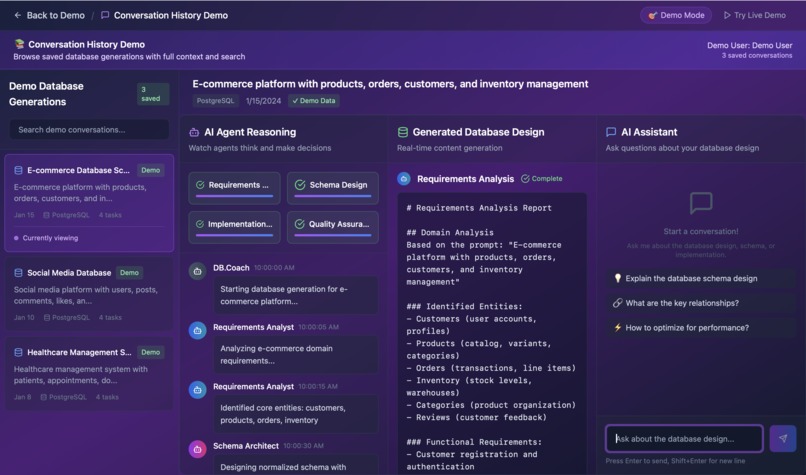Screen dimensions: 806x475
Task: Click the large empty chat bubble icon
Action: click(x=701, y=203)
